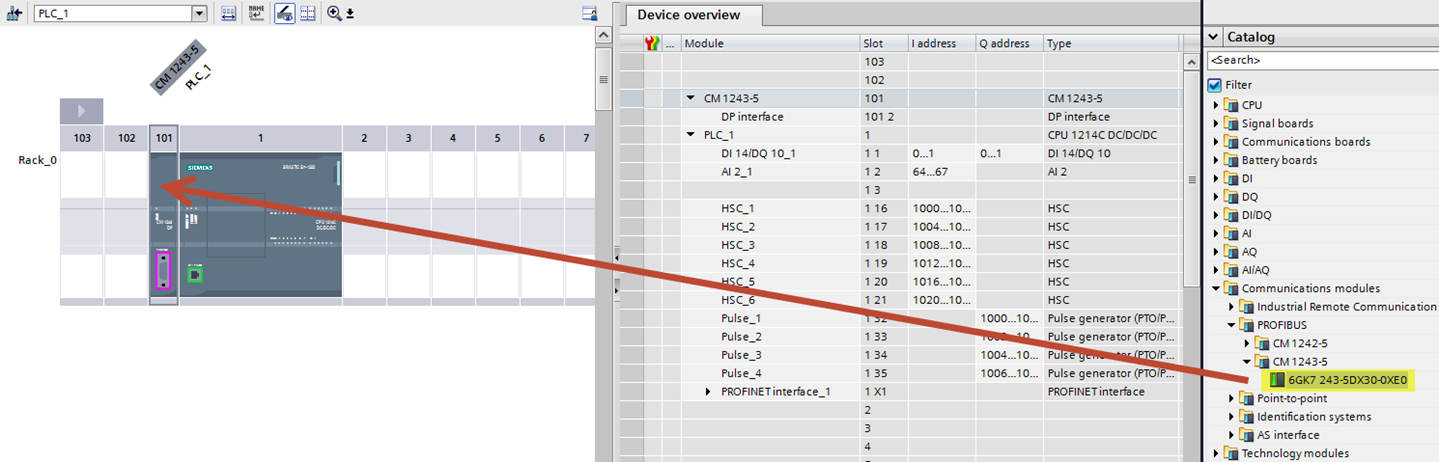This screenshot has width=1439, height=462.
Task: Expand the AQ catalog folder
Action: pos(1217,252)
